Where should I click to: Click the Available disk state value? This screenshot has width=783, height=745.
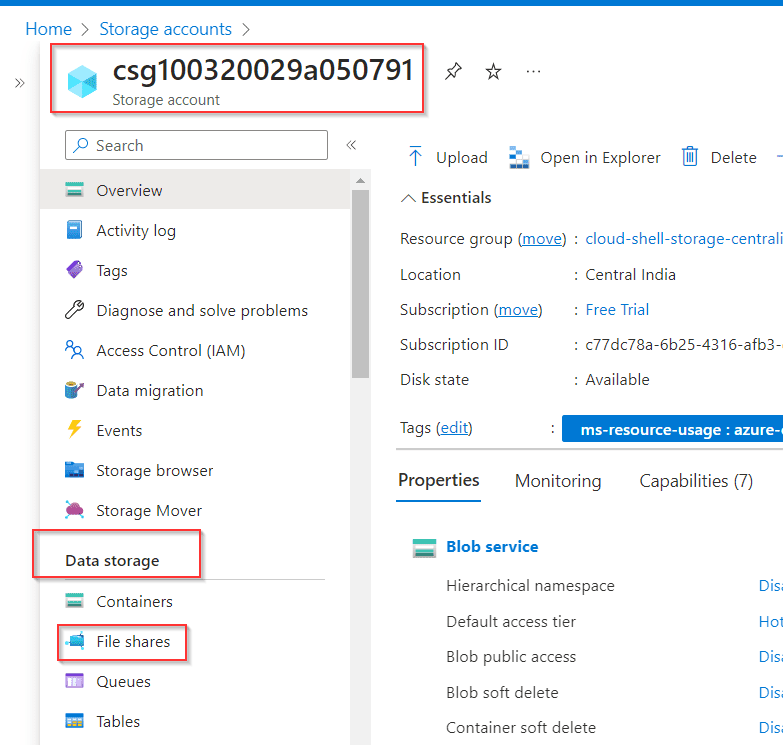(617, 379)
